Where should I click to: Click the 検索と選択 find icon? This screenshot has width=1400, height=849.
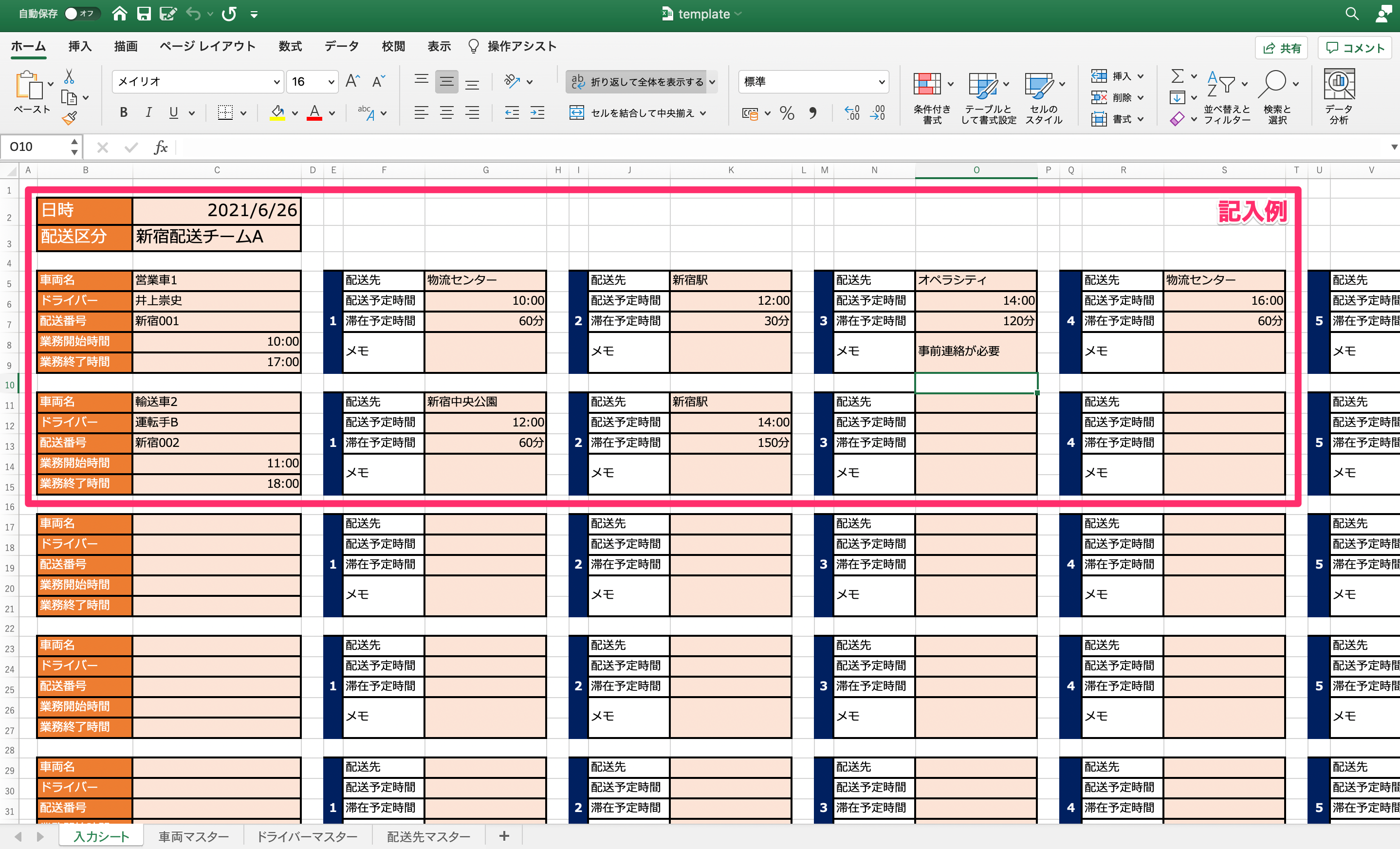[1278, 96]
